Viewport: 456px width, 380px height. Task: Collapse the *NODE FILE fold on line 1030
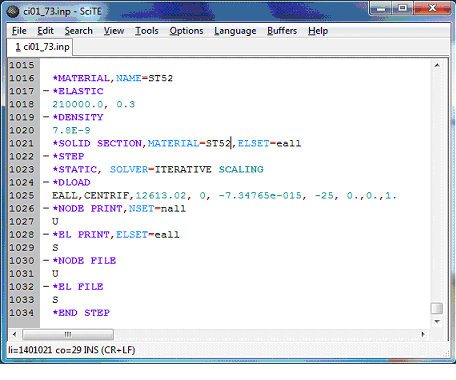pos(46,260)
